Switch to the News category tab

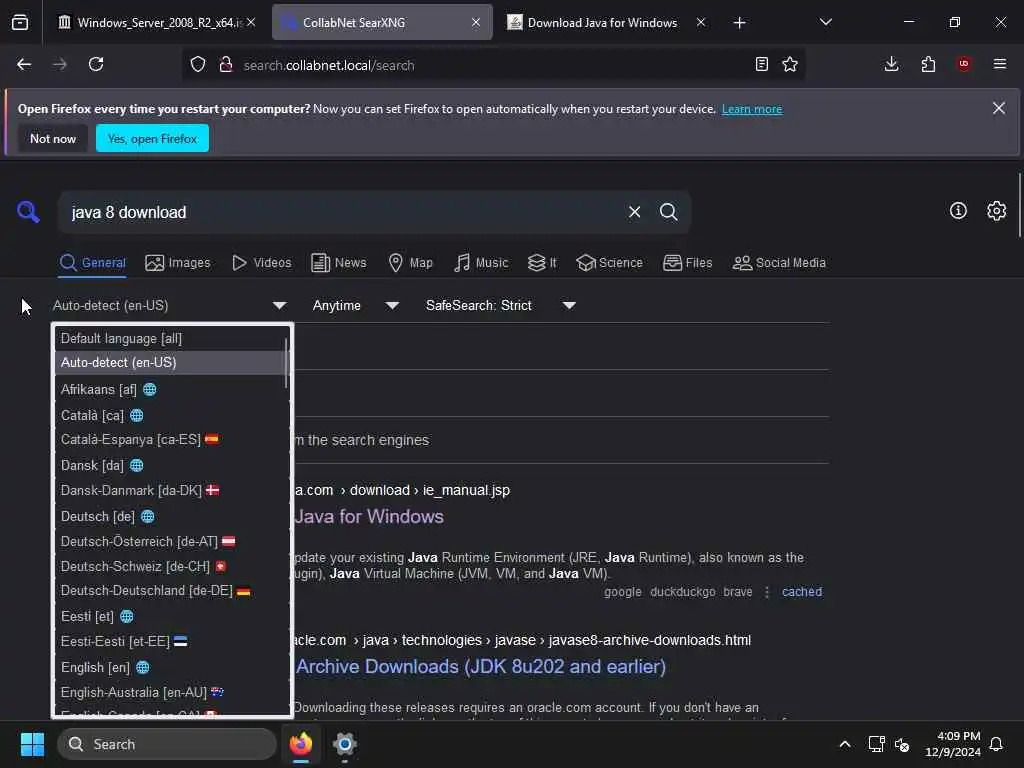tap(338, 263)
